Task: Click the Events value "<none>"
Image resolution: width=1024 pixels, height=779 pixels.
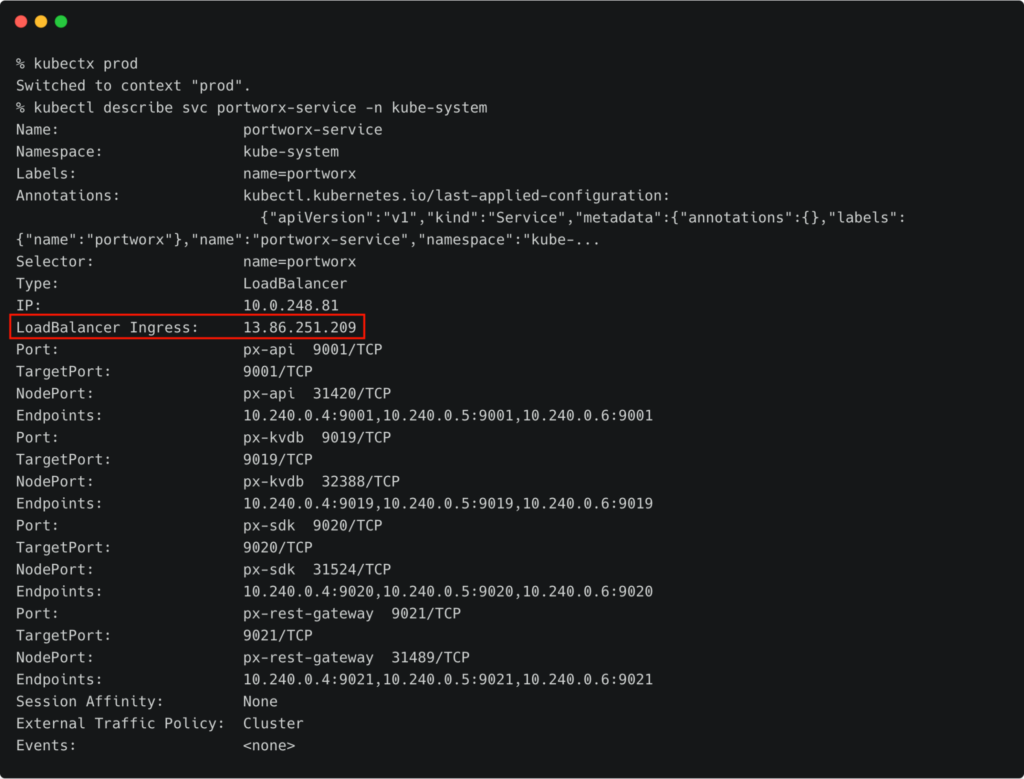Action: click(269, 745)
